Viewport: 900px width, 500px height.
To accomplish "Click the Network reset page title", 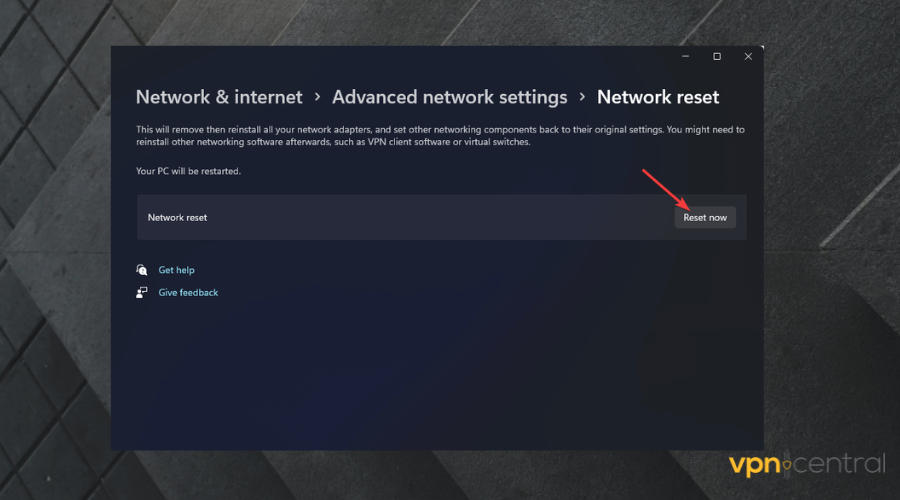I will coord(658,97).
